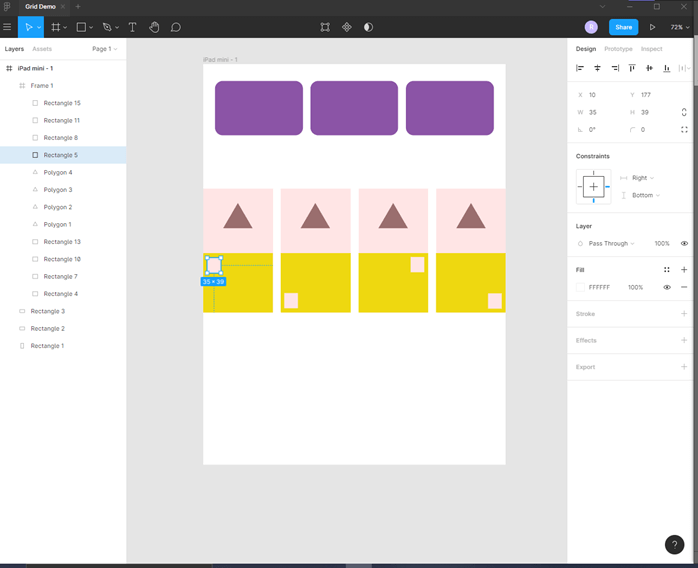Click the layer opacity 100% field
This screenshot has width=698, height=568.
point(662,243)
